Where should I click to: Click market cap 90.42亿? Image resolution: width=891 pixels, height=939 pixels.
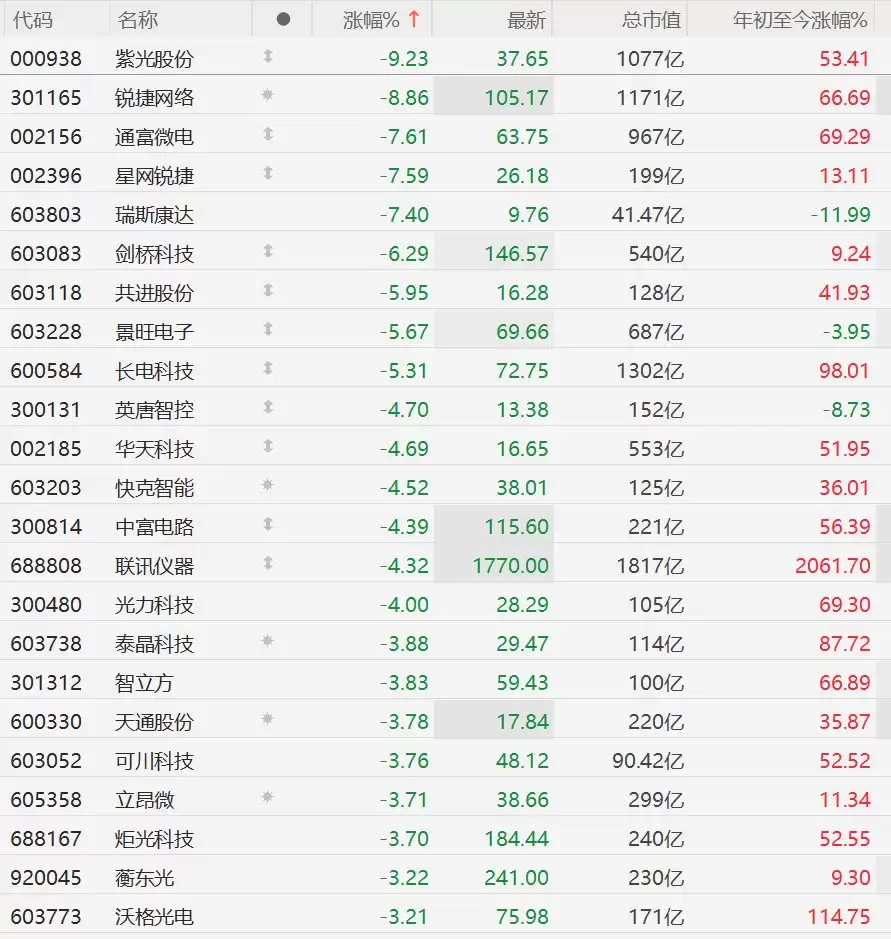coord(648,761)
